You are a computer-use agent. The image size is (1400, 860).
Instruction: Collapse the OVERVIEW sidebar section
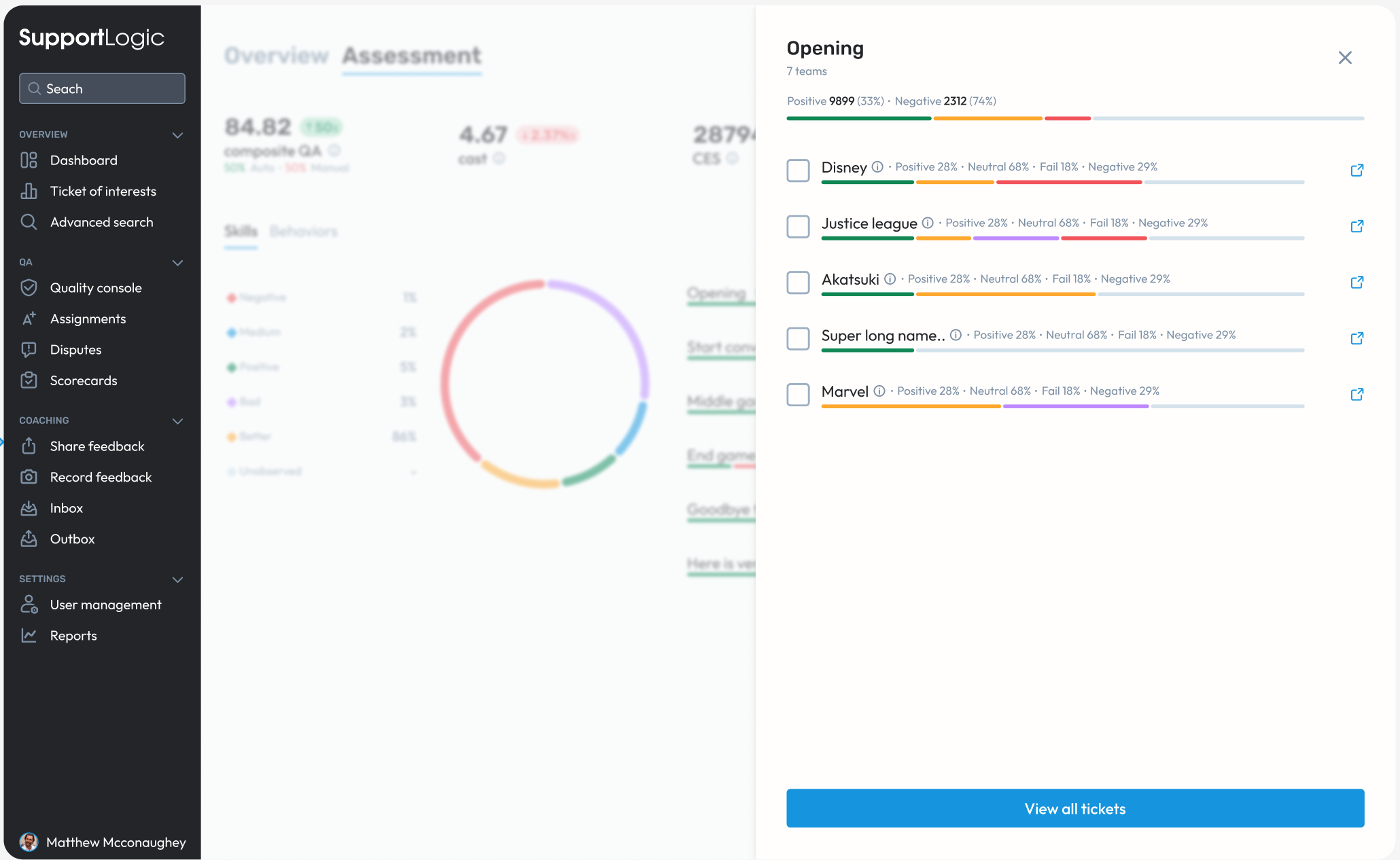point(177,135)
